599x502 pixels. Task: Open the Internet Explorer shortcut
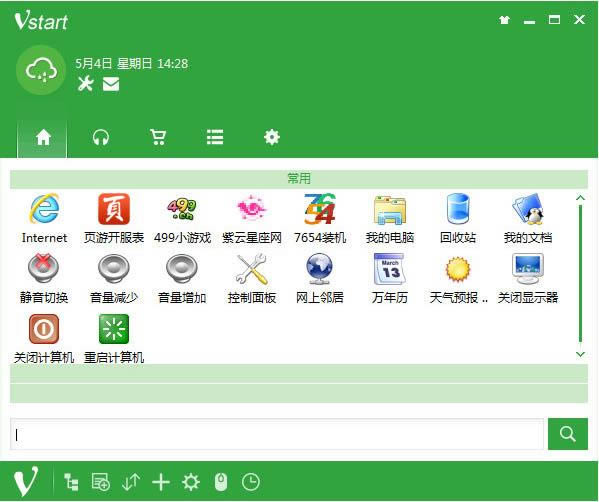pos(44,218)
